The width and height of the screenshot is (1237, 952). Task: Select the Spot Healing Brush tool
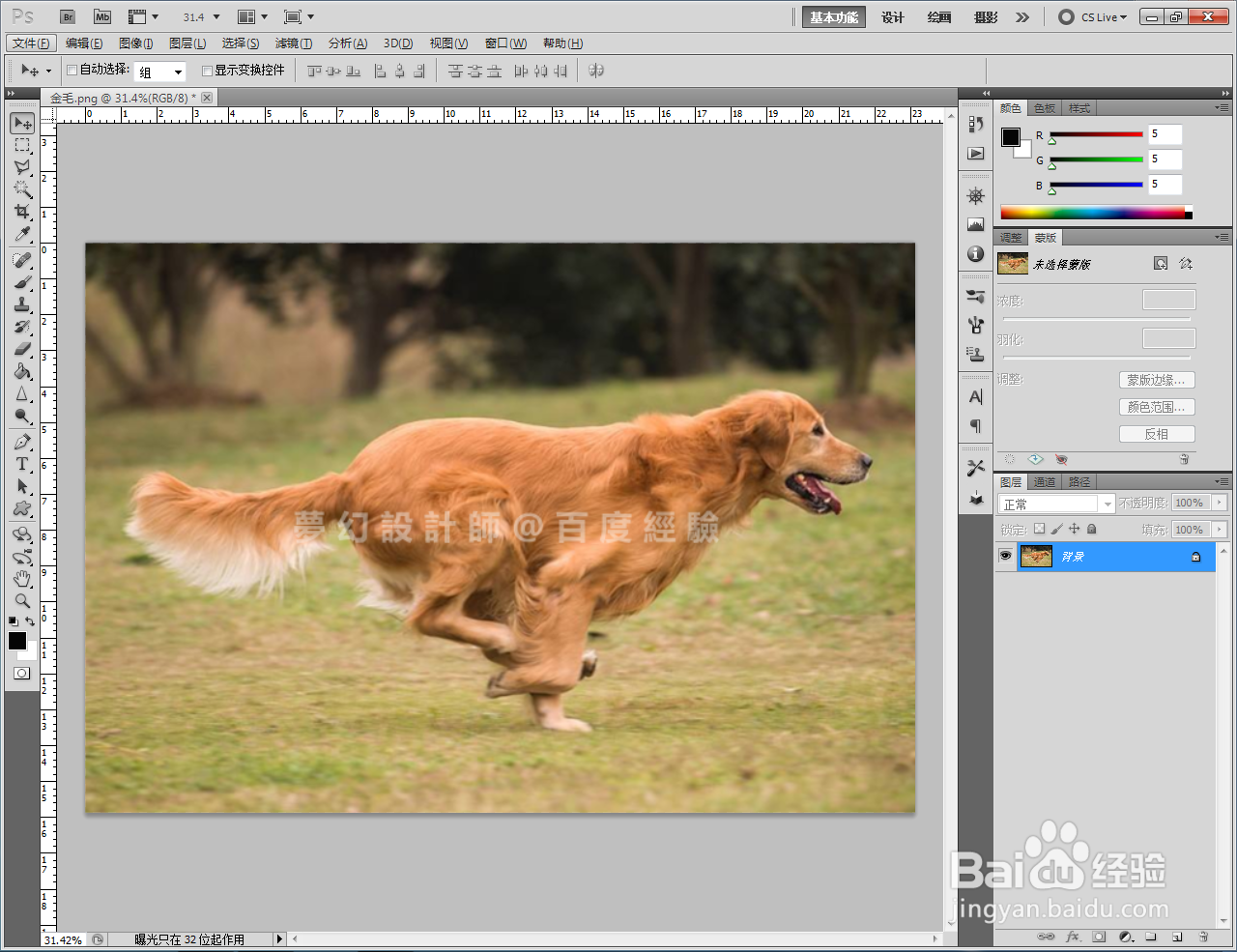coord(22,260)
